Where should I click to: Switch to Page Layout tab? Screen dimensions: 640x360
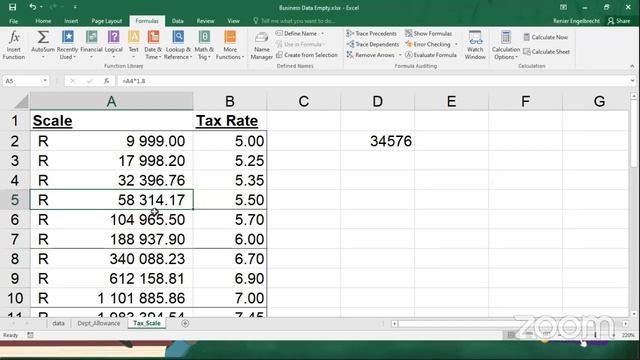[107, 21]
